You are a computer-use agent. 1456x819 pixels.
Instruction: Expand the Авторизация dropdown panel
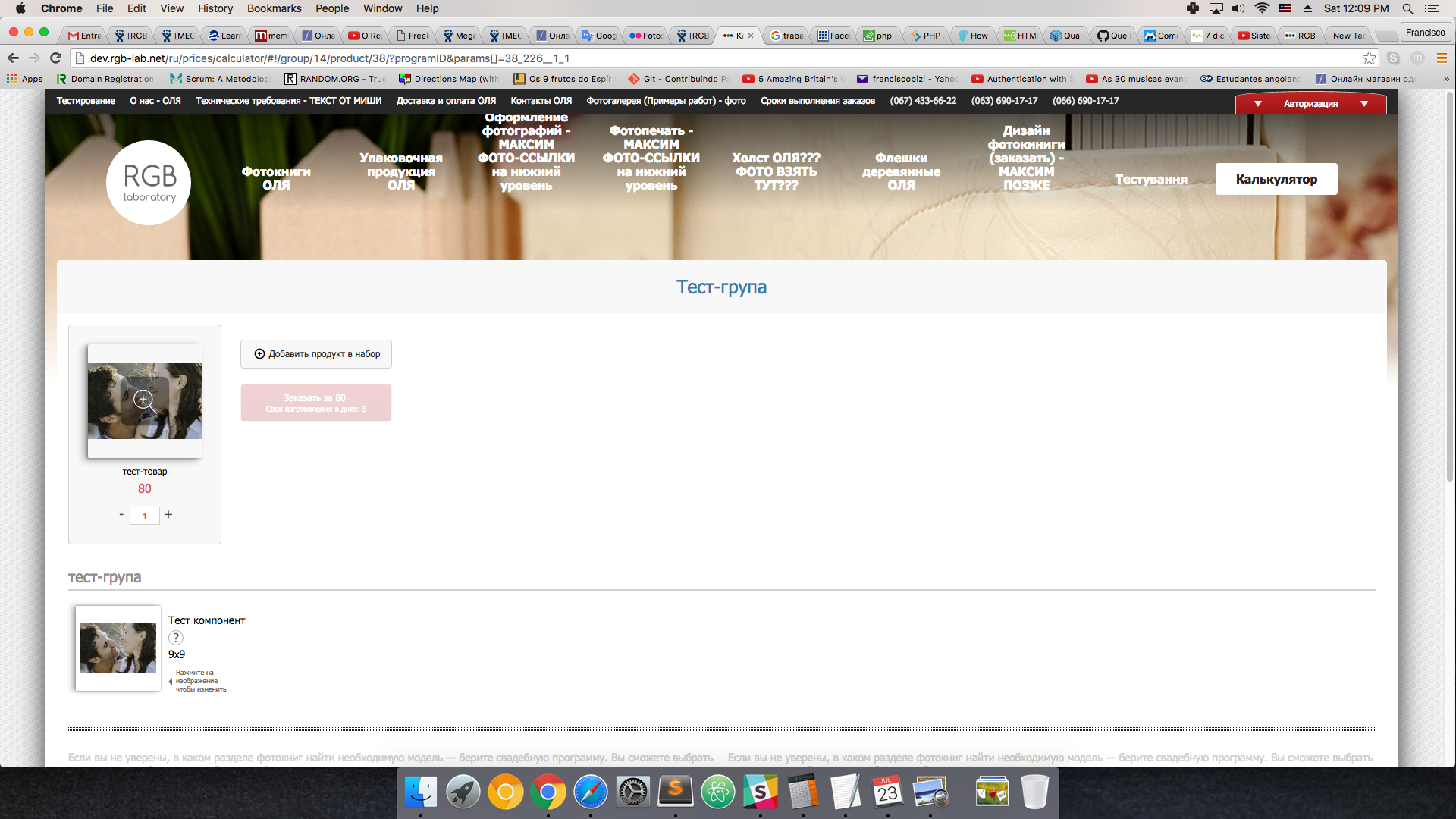1310,104
